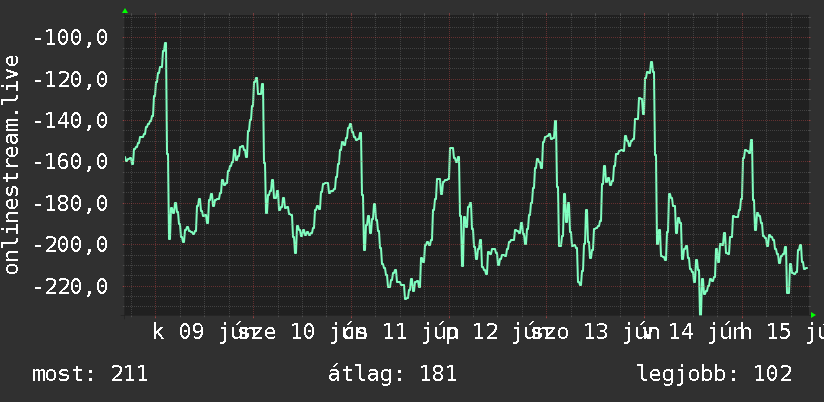Click the '12' date label on x-axis
This screenshot has width=824, height=402.
(x=486, y=332)
